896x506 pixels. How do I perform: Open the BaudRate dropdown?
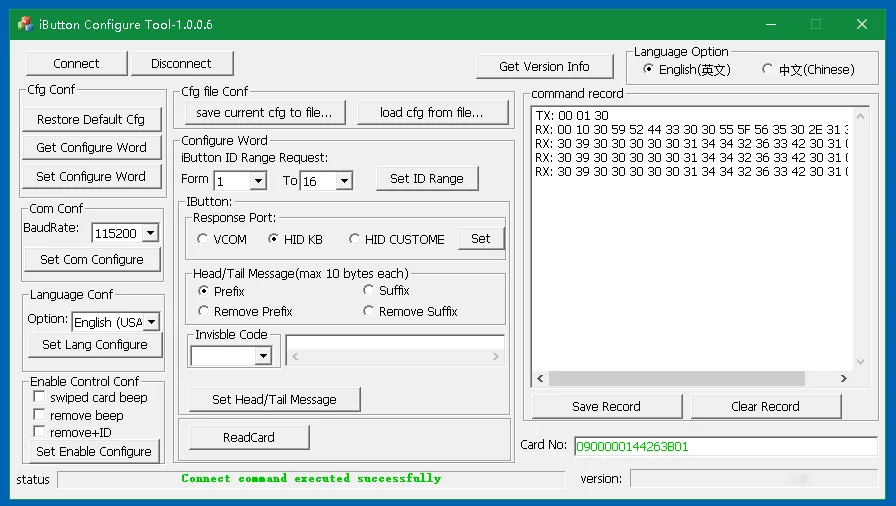[x=150, y=233]
